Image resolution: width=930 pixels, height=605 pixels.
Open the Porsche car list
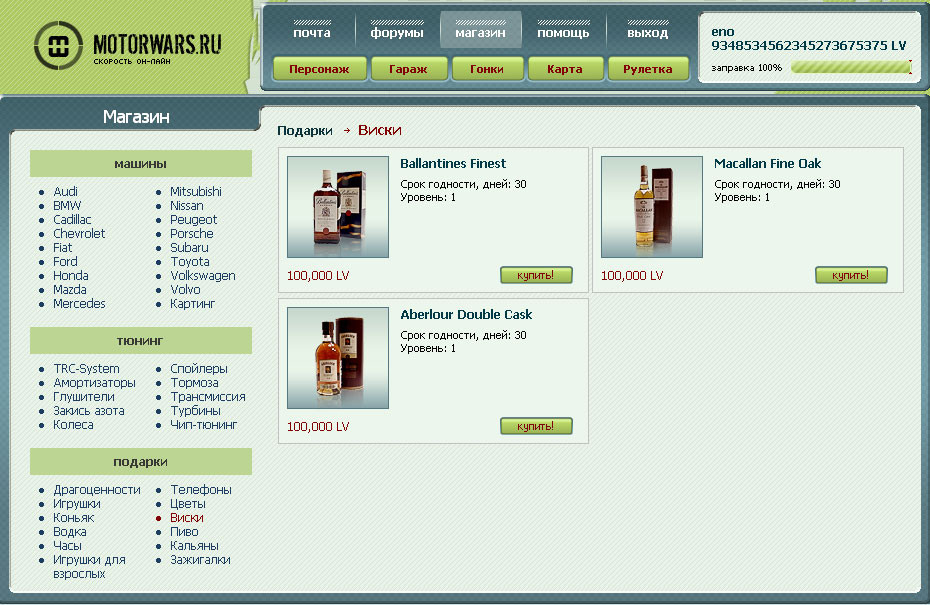click(x=192, y=234)
